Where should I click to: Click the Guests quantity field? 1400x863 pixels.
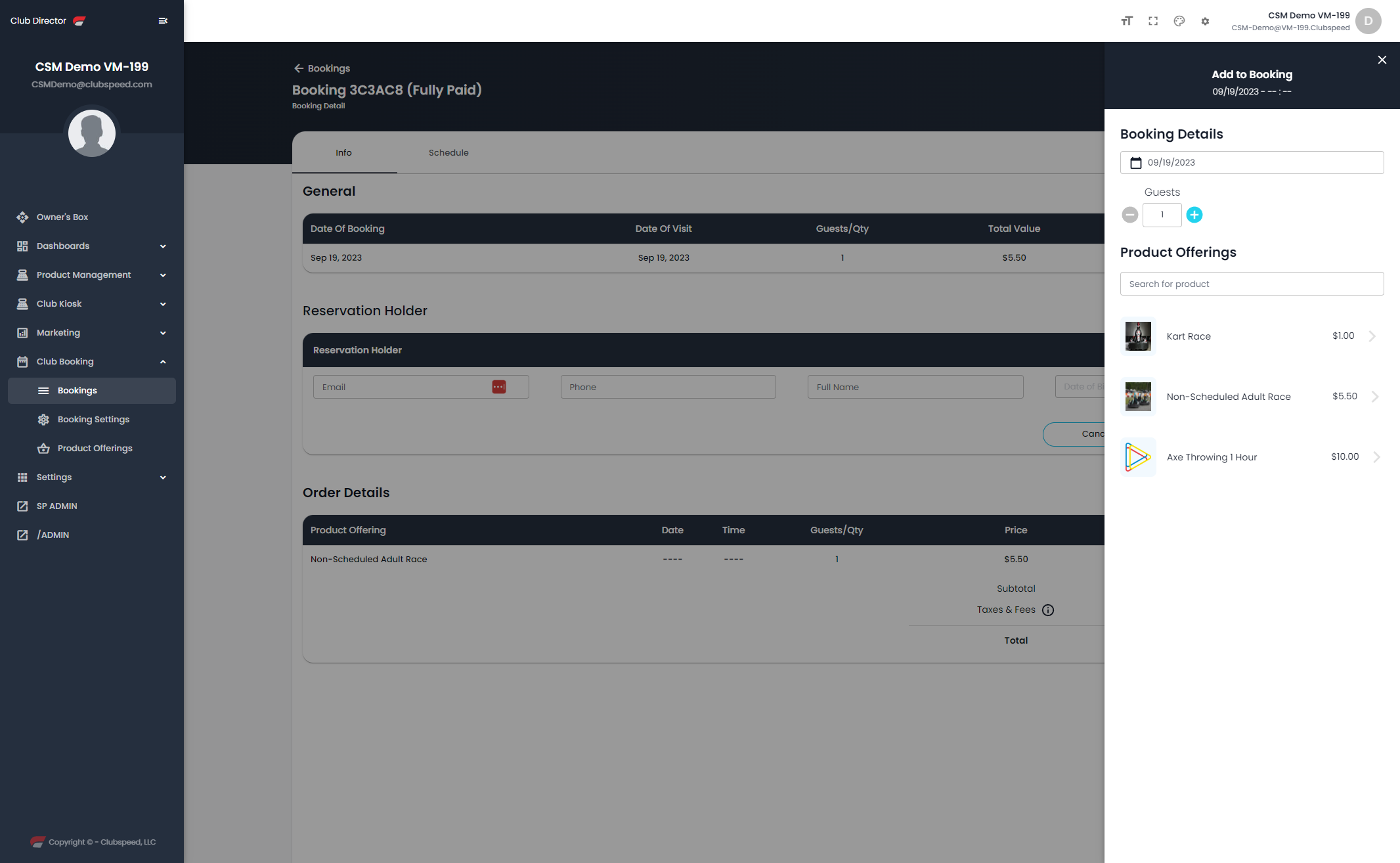(x=1162, y=215)
